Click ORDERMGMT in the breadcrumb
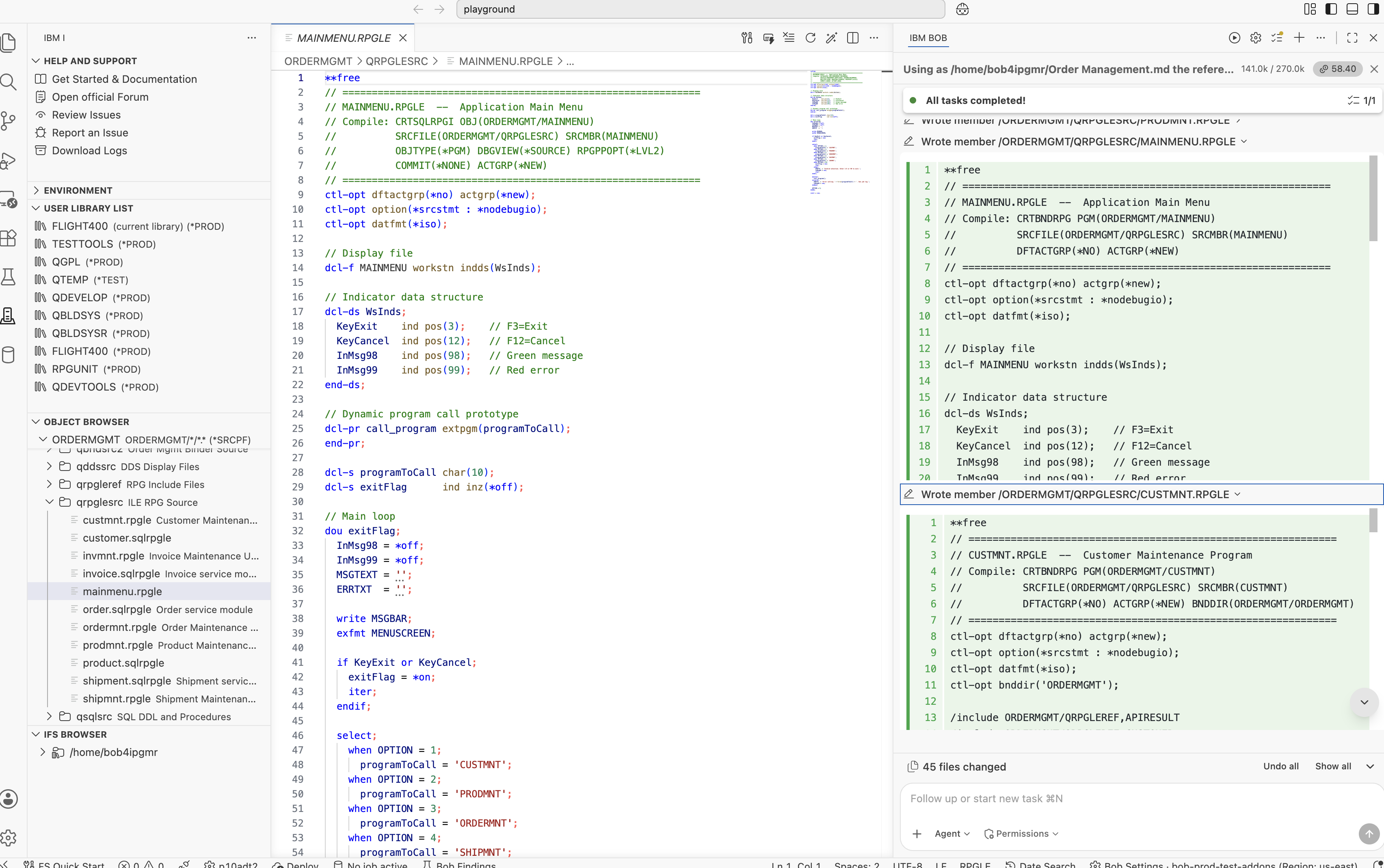Screen dimensions: 1384x868 318,61
